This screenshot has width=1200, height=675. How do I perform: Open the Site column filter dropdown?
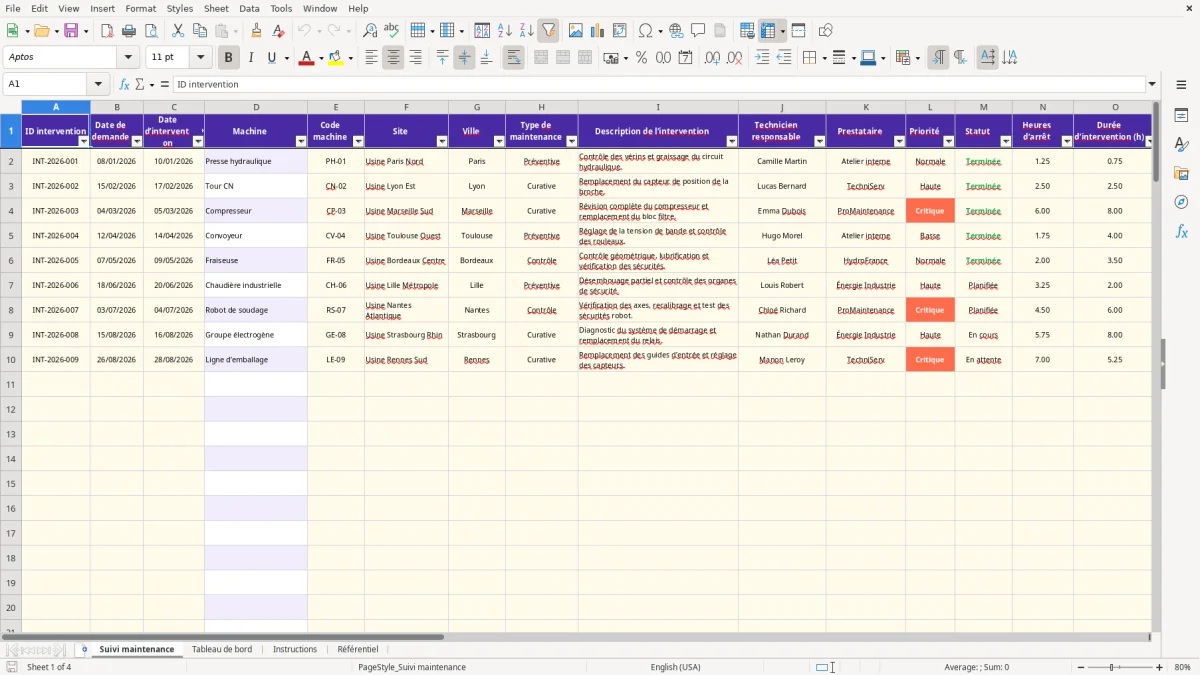[x=441, y=141]
